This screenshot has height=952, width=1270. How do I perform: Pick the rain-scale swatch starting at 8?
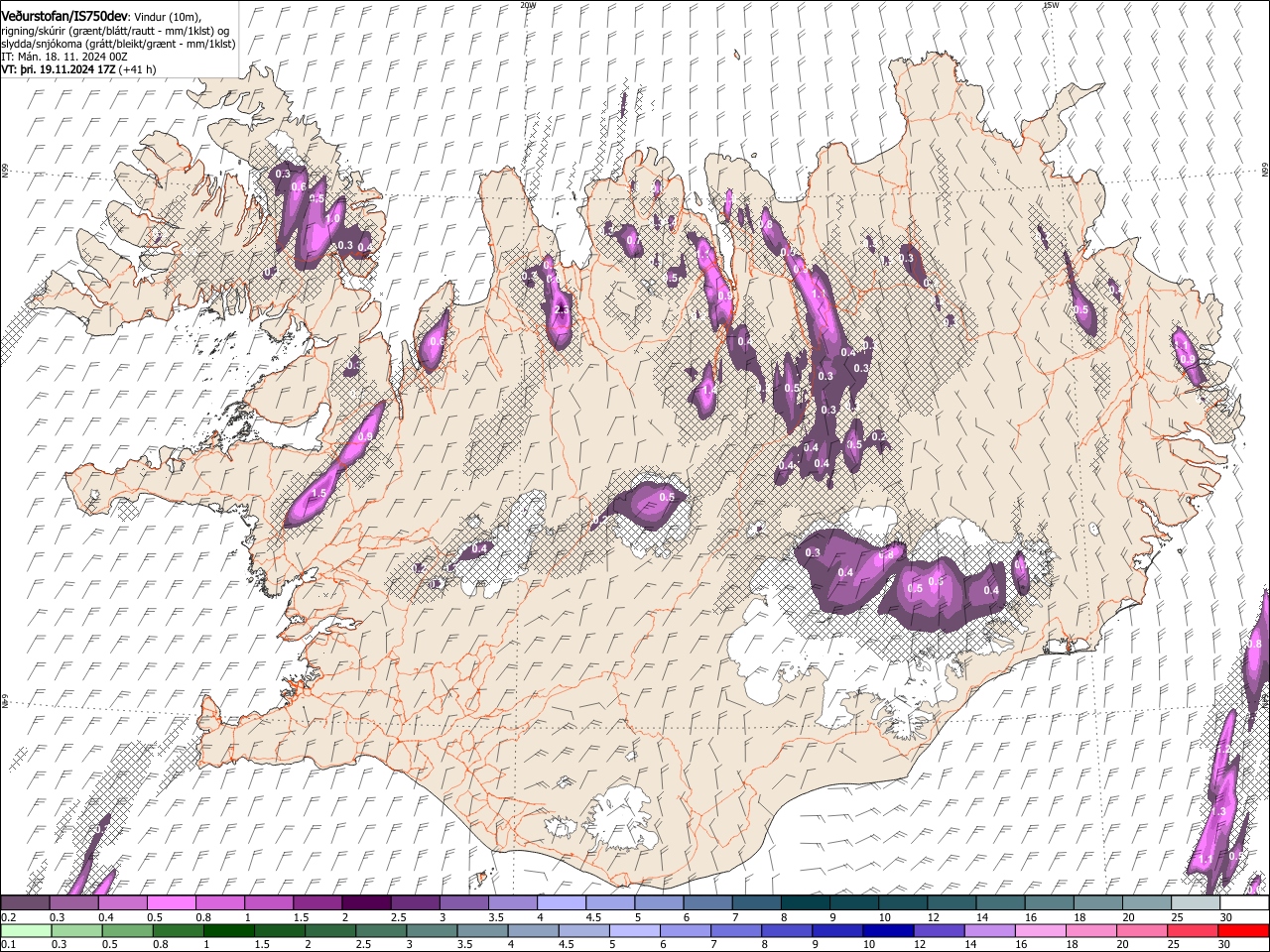click(x=786, y=931)
